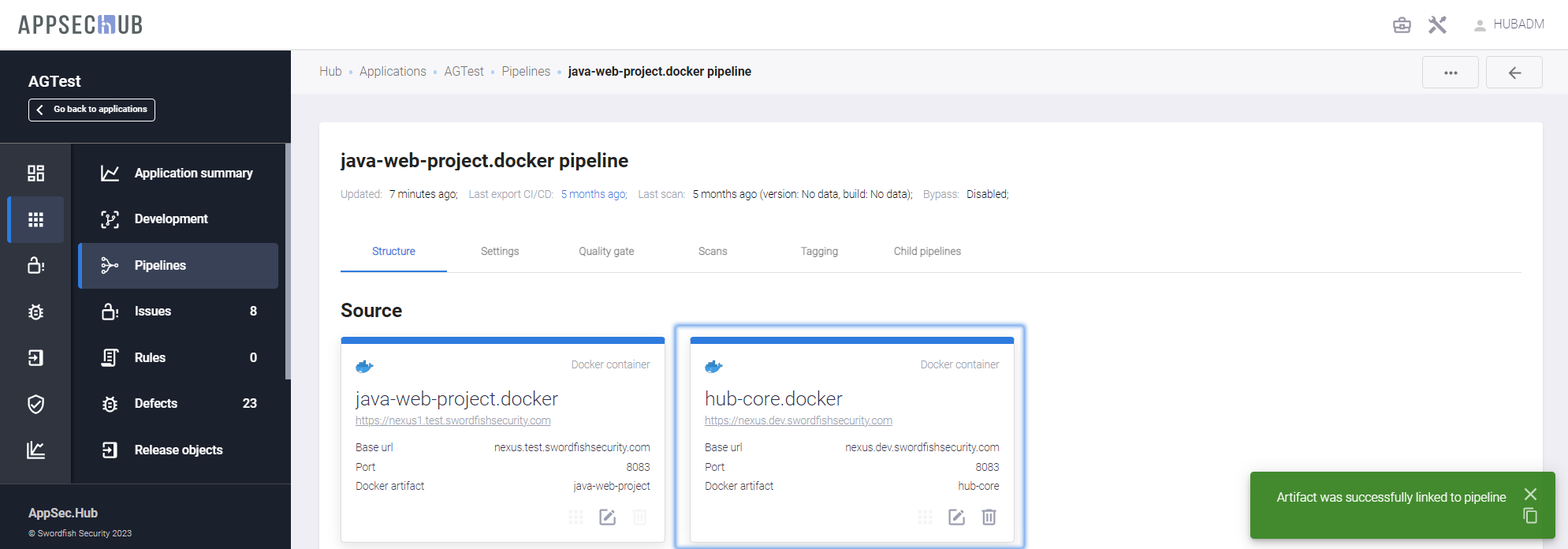Delete the hub-core.docker artifact

coord(989,517)
